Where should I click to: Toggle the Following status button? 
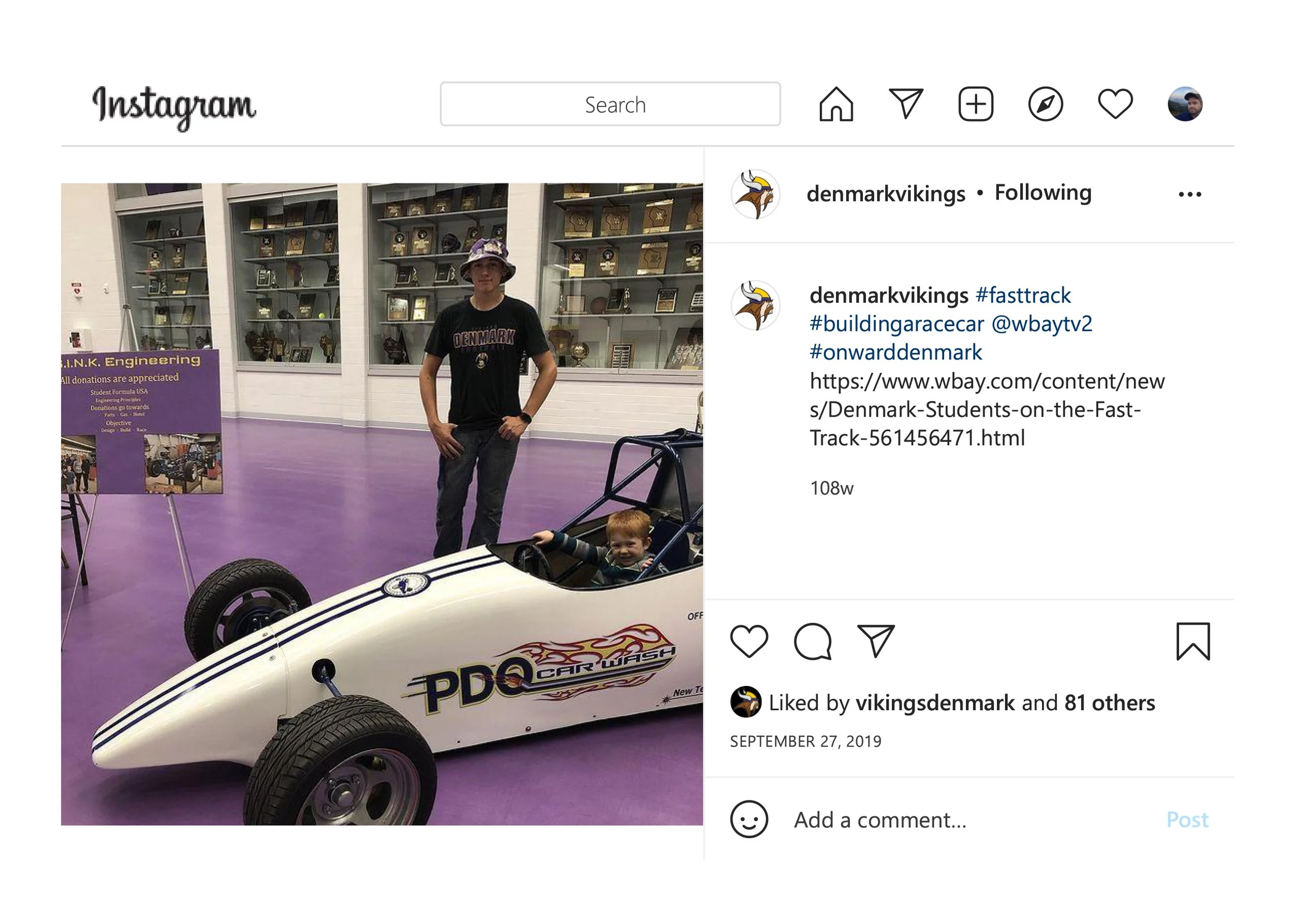click(x=1042, y=193)
